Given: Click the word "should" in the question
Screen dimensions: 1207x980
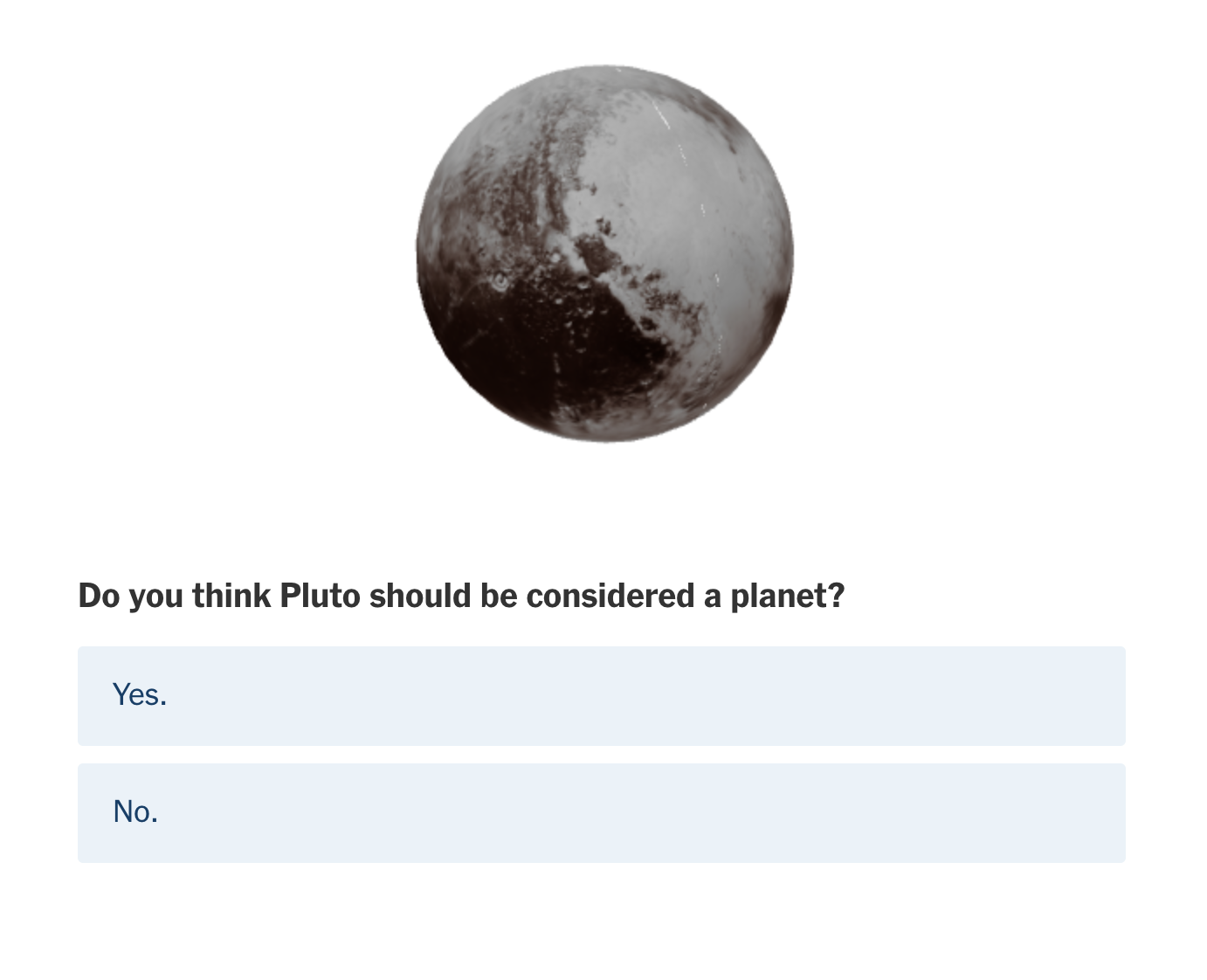Looking at the screenshot, I should [x=420, y=596].
